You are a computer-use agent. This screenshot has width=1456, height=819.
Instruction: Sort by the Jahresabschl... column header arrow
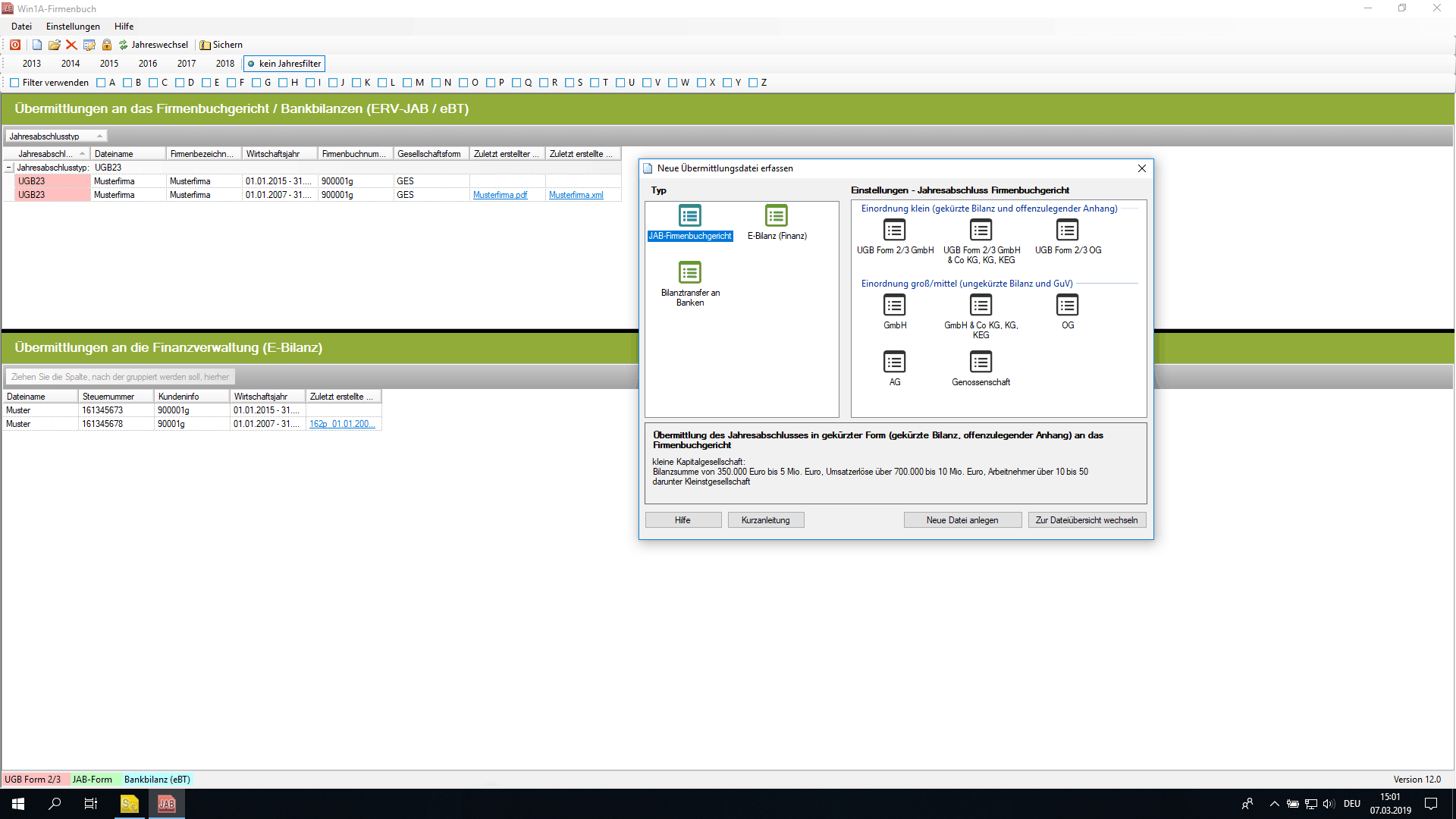click(82, 154)
